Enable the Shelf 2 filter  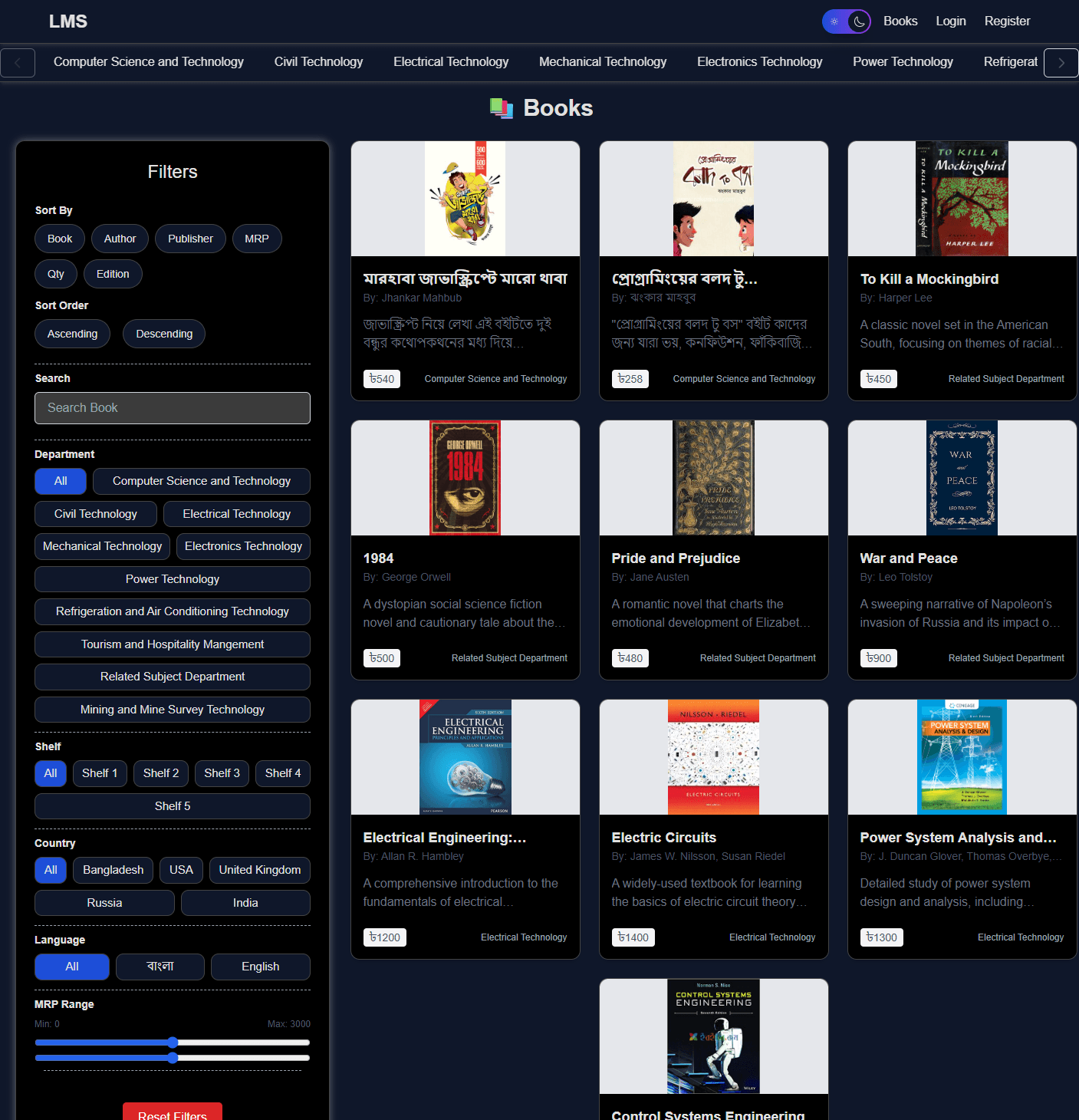click(160, 773)
